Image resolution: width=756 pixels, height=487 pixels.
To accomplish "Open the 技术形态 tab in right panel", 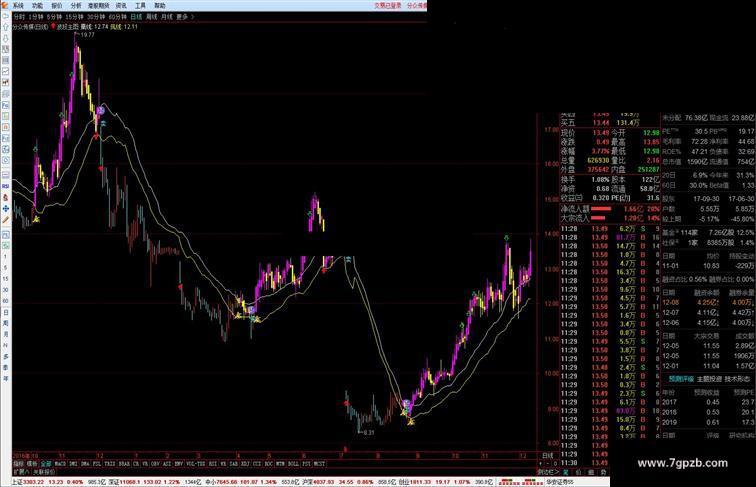I will (x=738, y=379).
